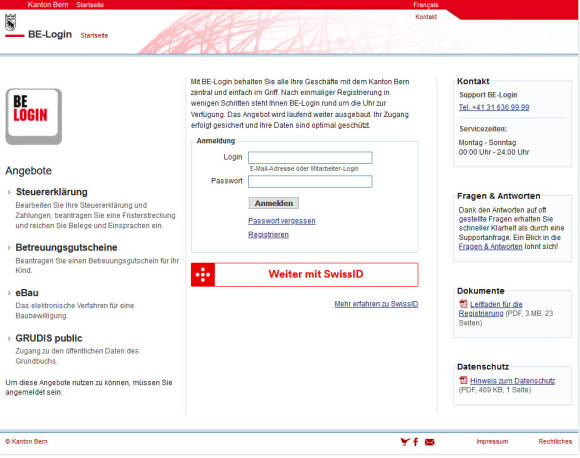Image resolution: width=580 pixels, height=458 pixels.
Task: Open Passwort vergessen link
Action: tap(282, 221)
